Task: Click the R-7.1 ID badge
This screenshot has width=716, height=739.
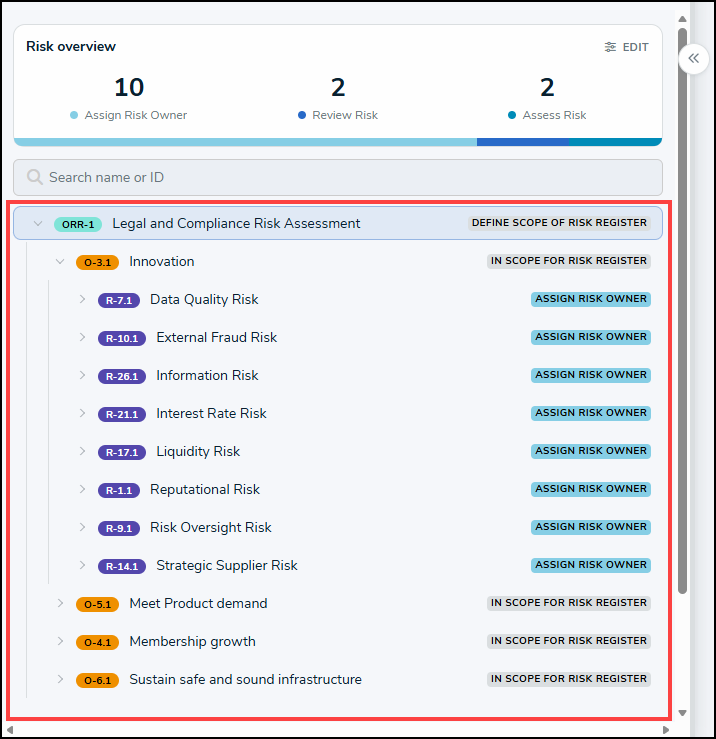Action: click(x=119, y=300)
